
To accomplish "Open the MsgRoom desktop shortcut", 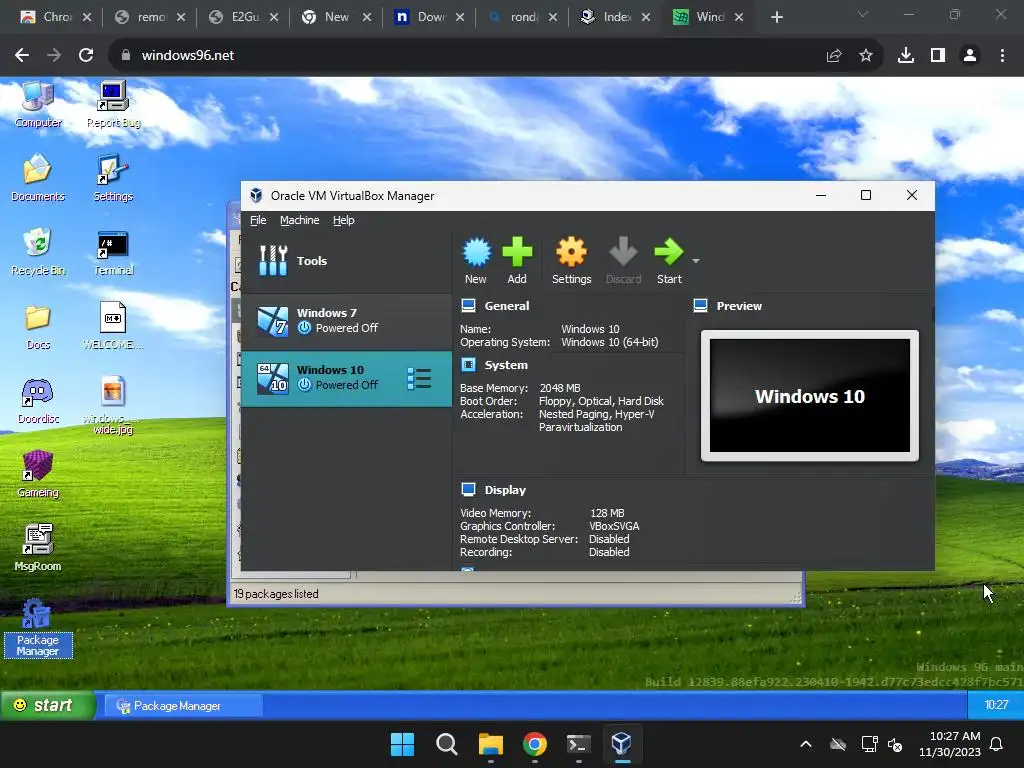I will coord(38,549).
